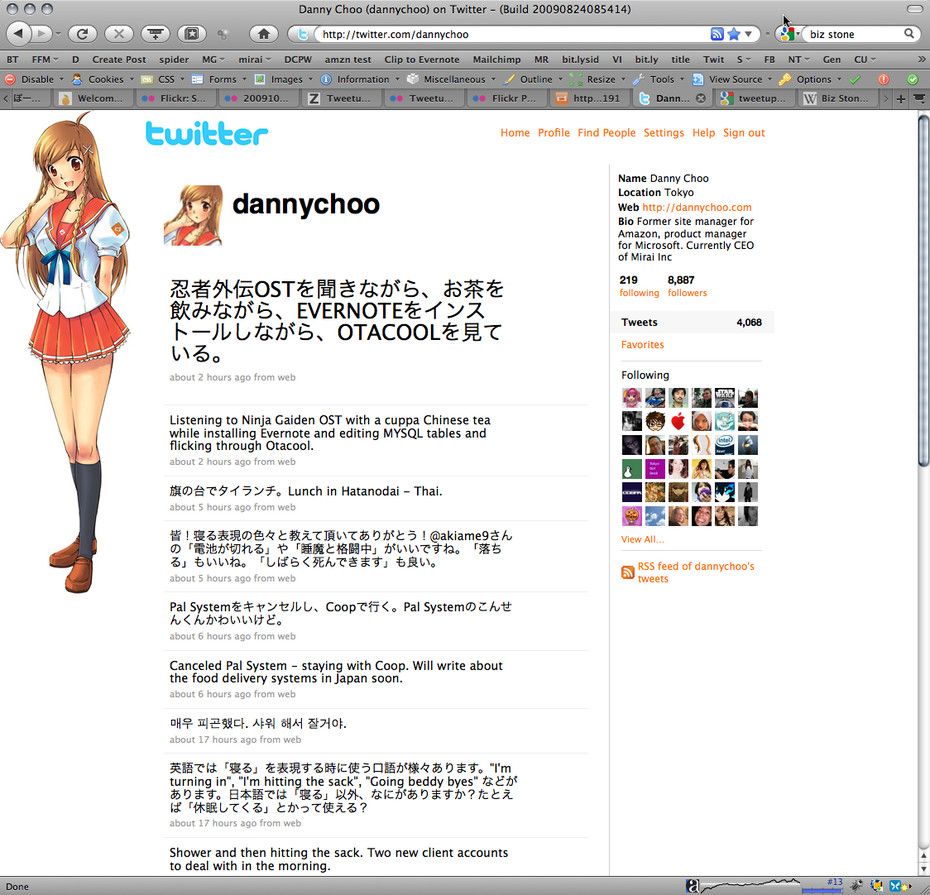Viewport: 930px width, 895px height.
Task: Open the Miscellaneous dropdown menu
Action: pyautogui.click(x=451, y=79)
